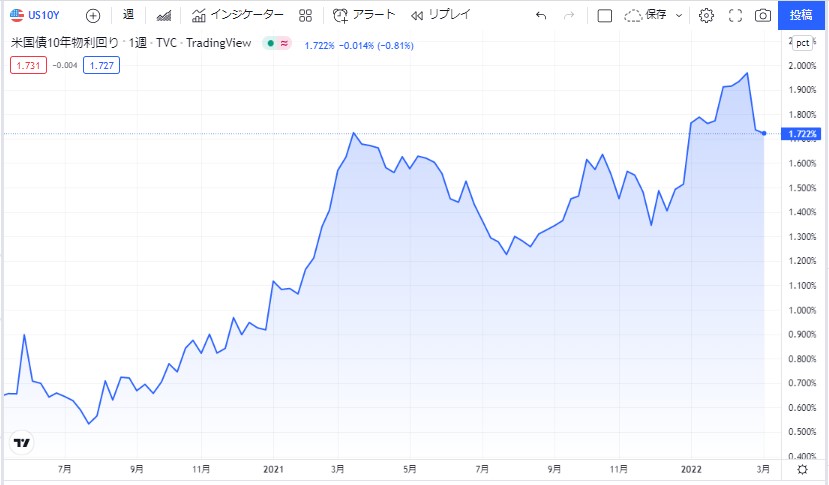Open the US10Y symbol search
This screenshot has width=829, height=485.
(36, 15)
